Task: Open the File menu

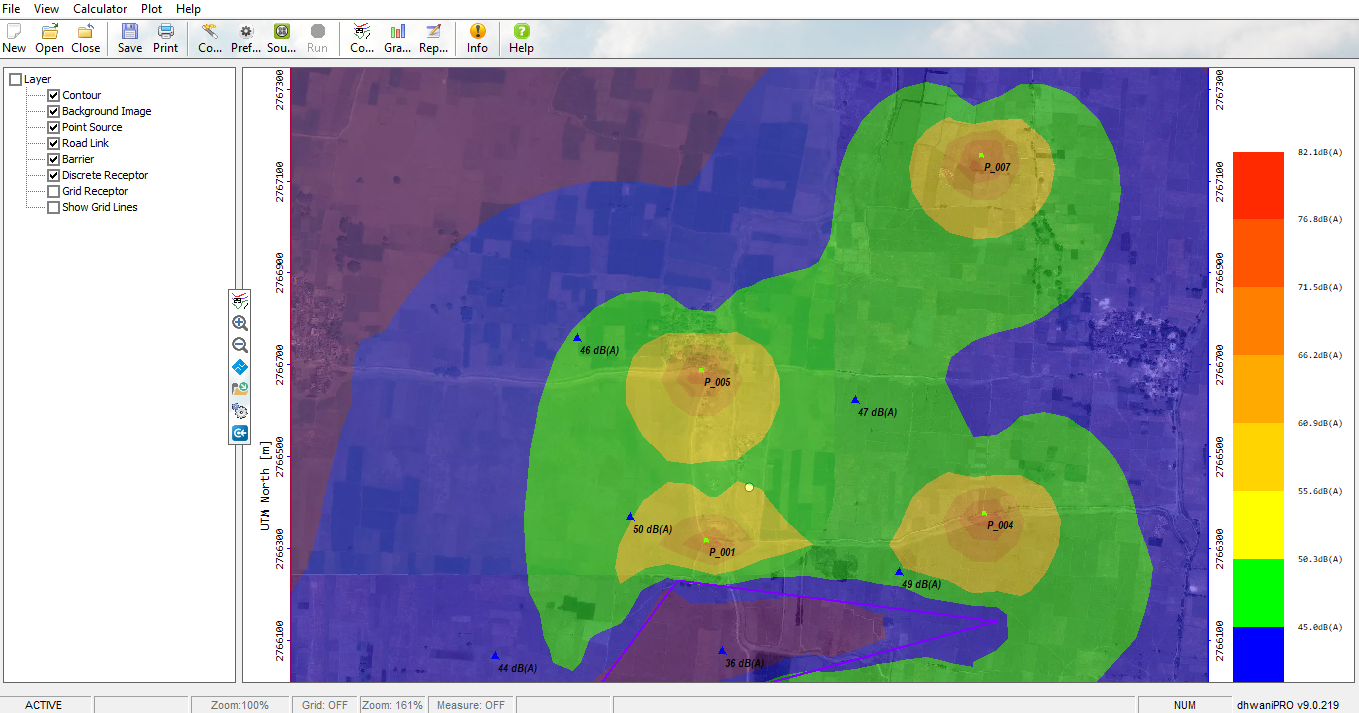Action: pos(12,8)
